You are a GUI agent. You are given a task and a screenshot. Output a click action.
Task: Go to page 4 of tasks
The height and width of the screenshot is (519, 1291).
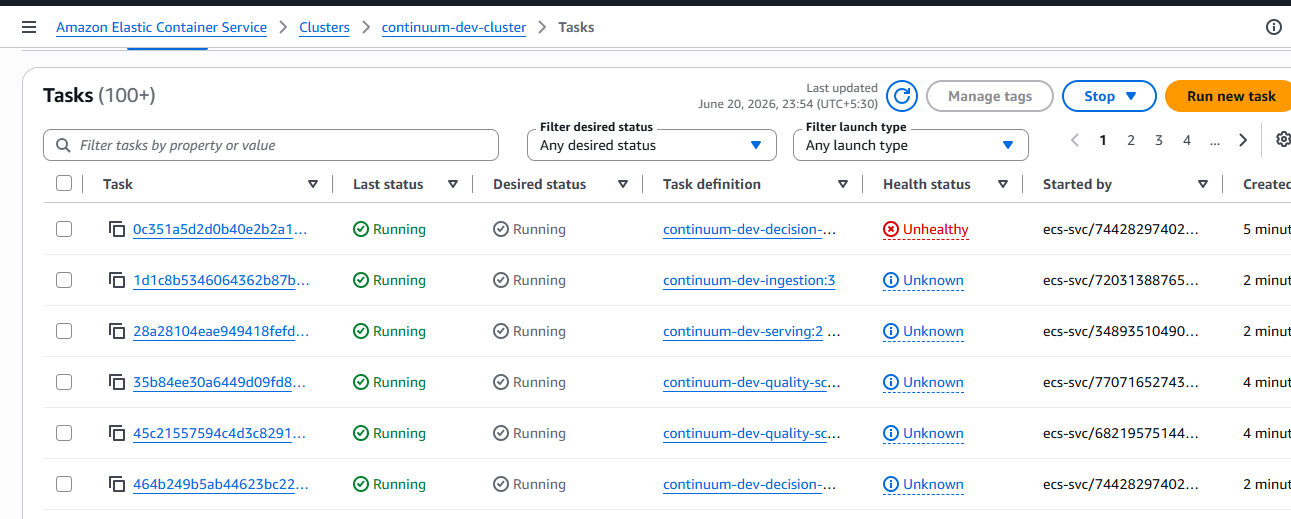1187,140
